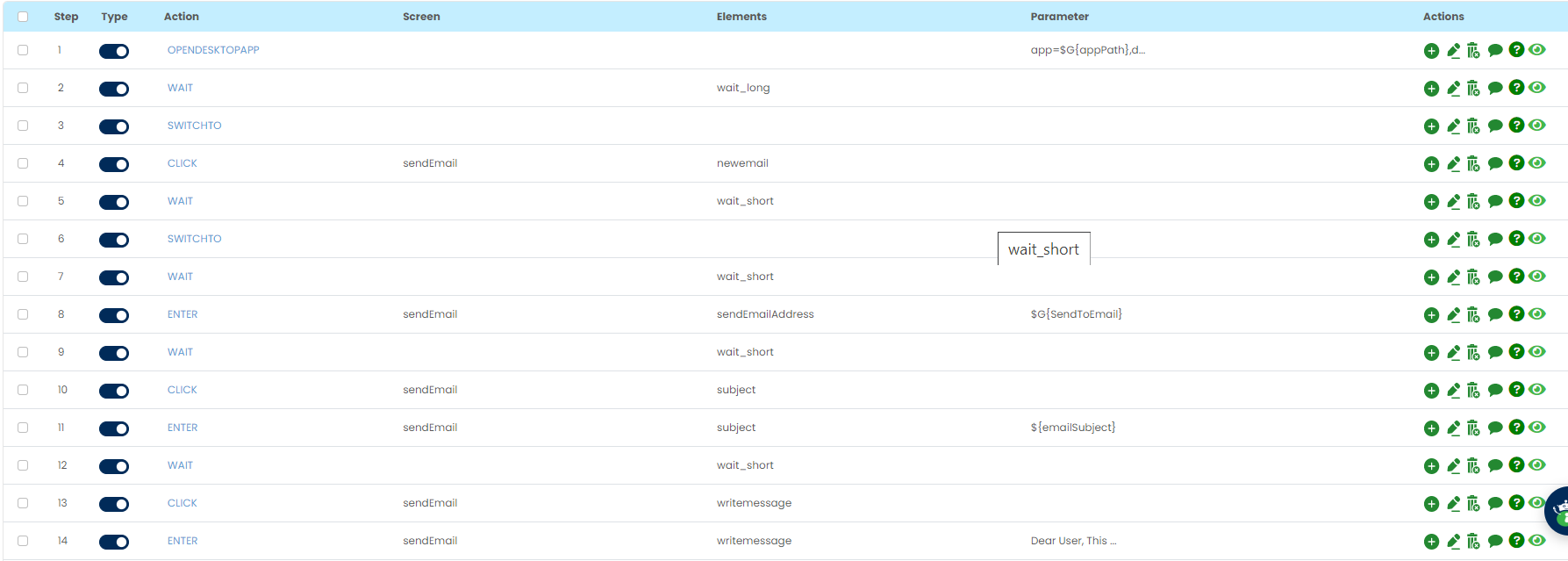This screenshot has height=561, width=1568.
Task: Click the add icon for step 1
Action: (x=1431, y=51)
